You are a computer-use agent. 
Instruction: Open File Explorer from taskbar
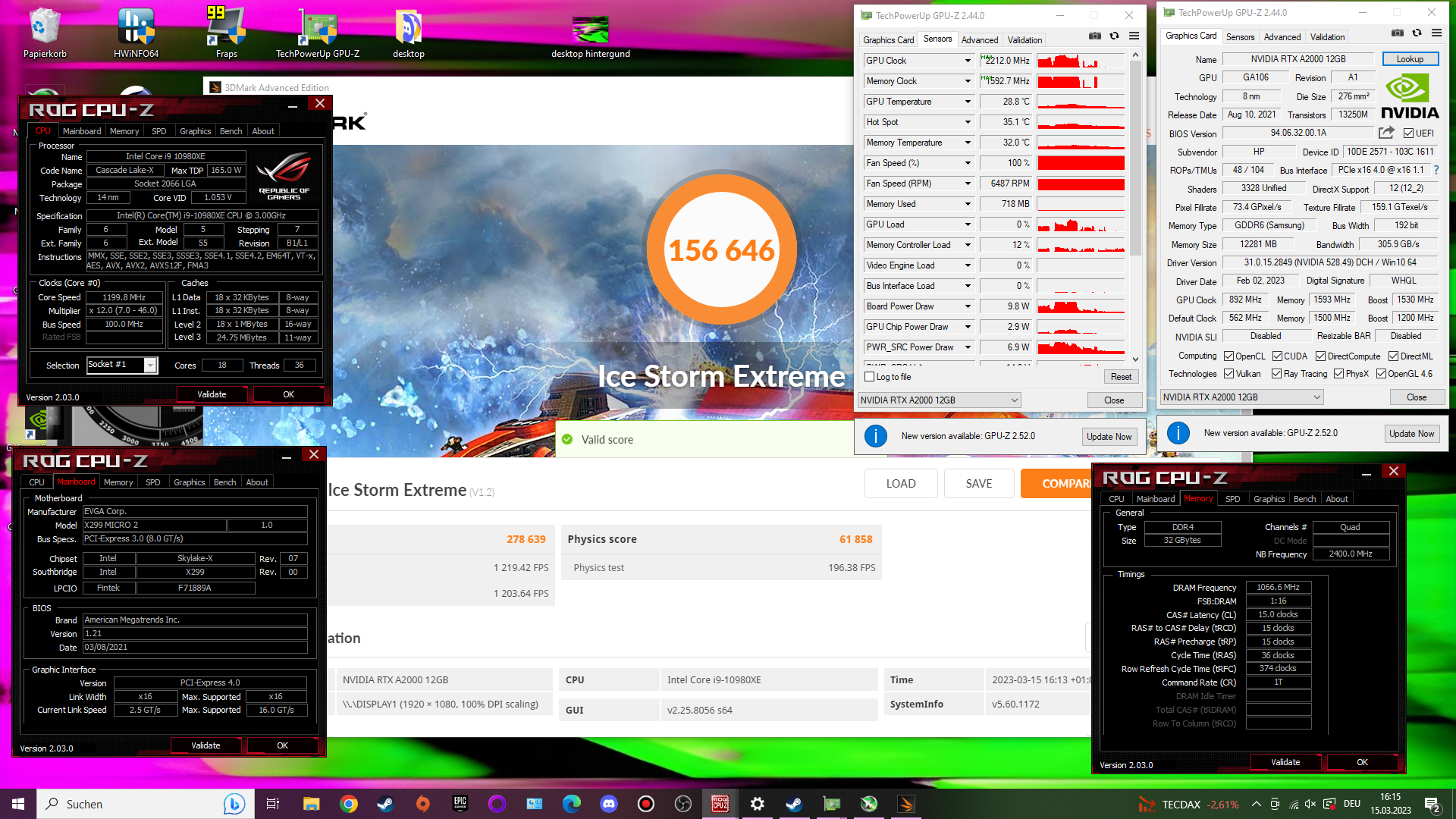(x=311, y=804)
